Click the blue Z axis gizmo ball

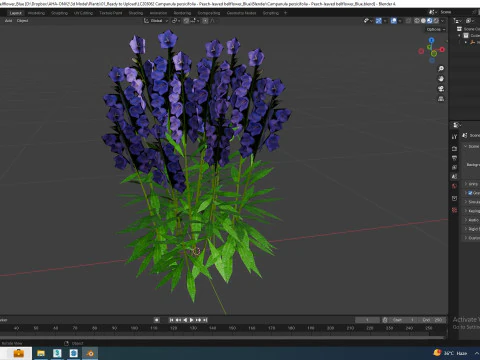[x=432, y=40]
